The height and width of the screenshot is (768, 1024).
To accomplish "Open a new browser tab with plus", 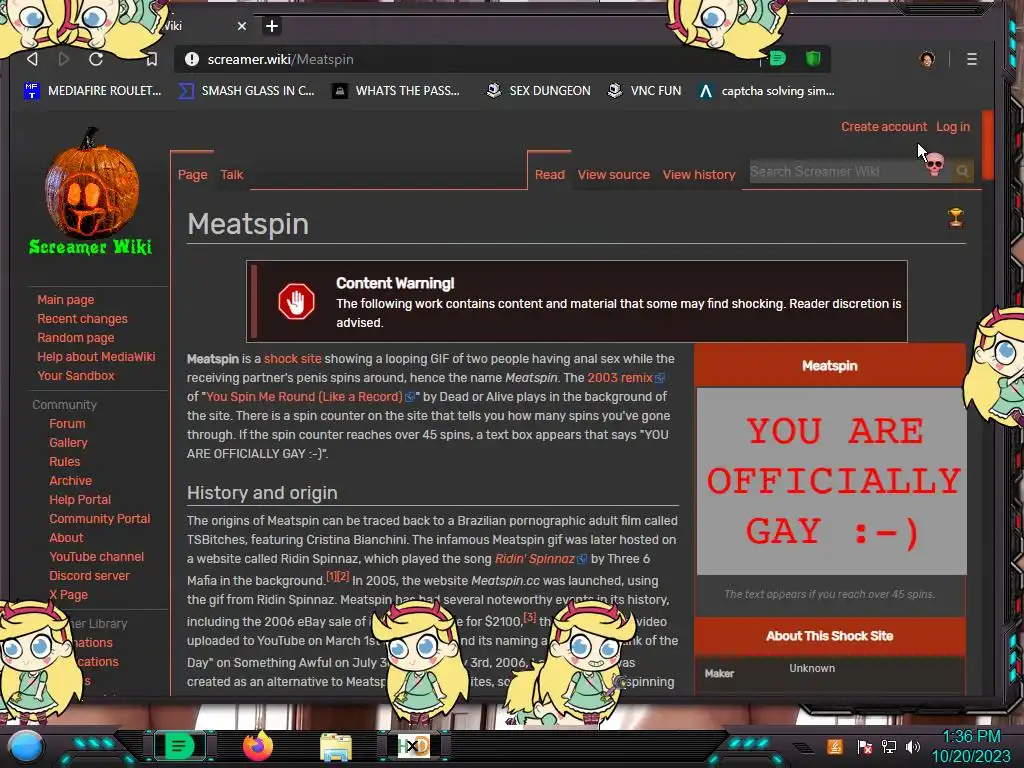I will click(x=272, y=26).
